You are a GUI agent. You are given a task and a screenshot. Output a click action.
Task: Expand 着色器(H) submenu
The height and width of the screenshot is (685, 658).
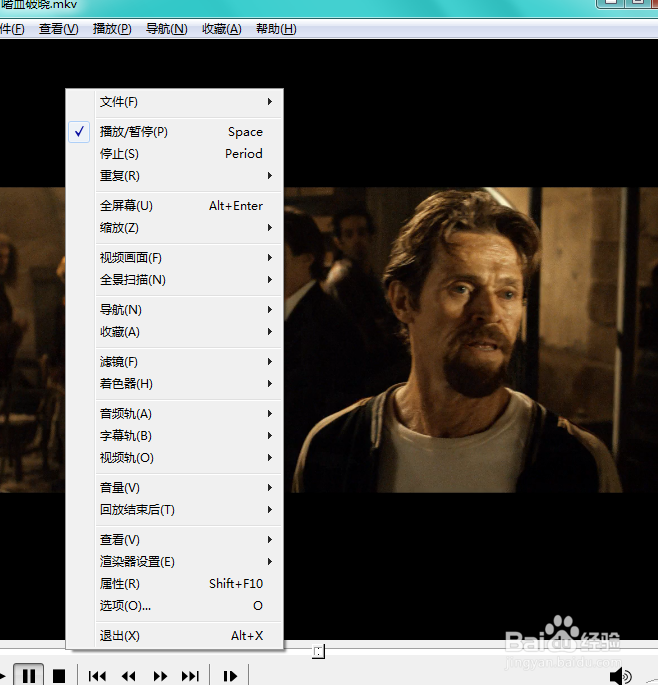click(174, 384)
